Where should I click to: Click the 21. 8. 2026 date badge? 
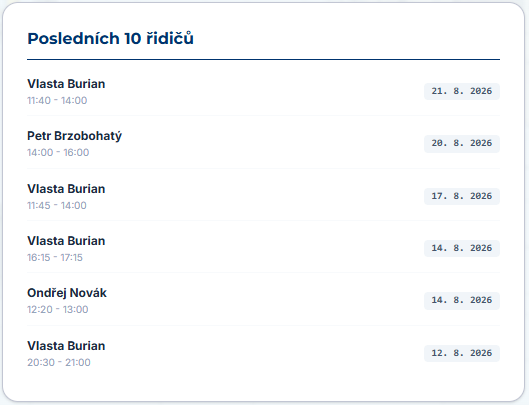pyautogui.click(x=462, y=91)
